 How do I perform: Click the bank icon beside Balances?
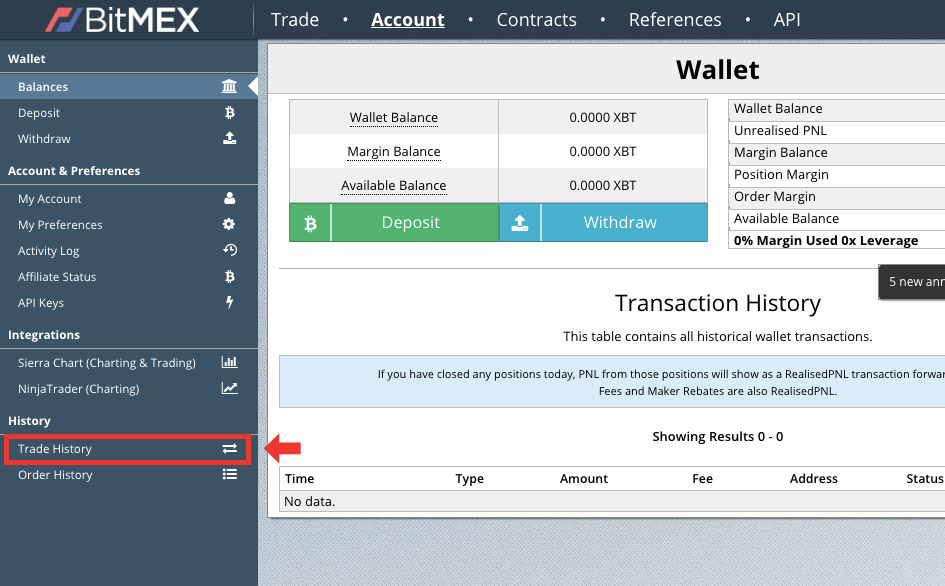[x=229, y=87]
